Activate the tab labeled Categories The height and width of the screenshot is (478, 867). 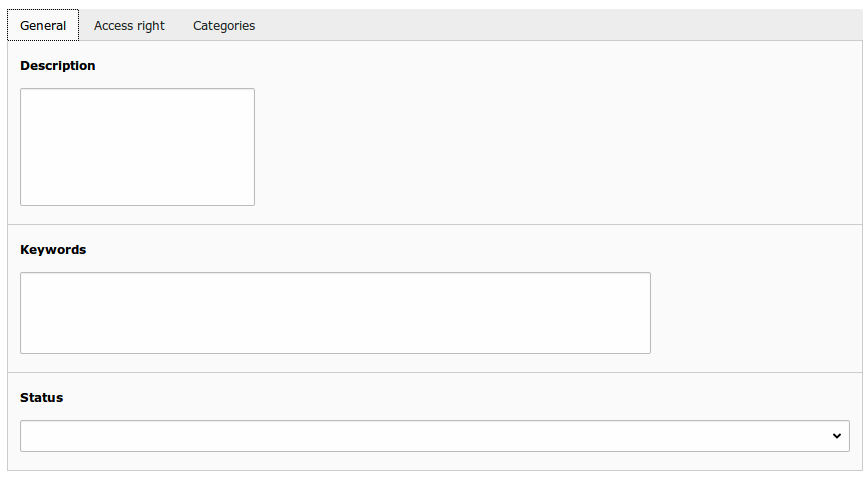[224, 25]
